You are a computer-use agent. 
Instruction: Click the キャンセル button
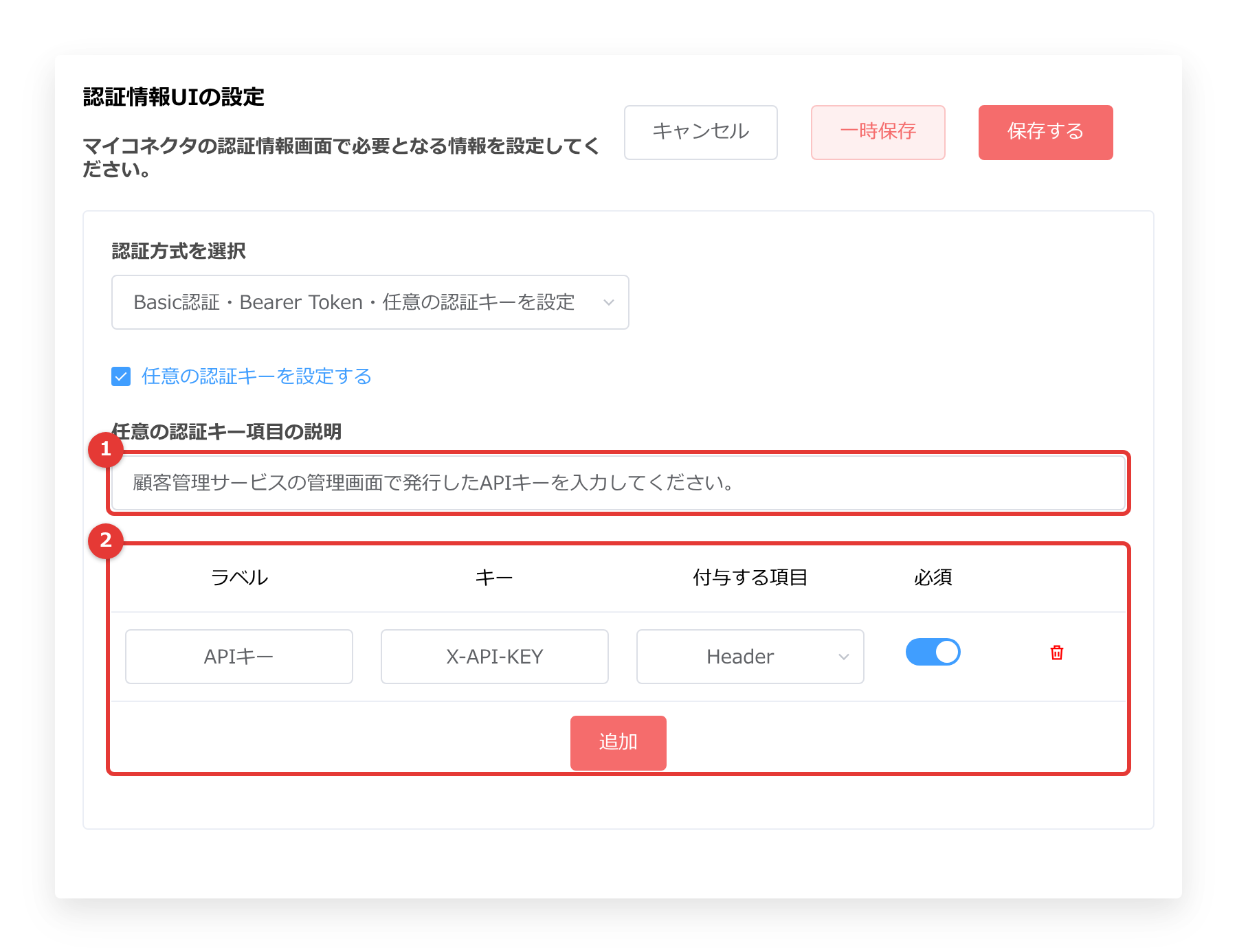click(701, 133)
